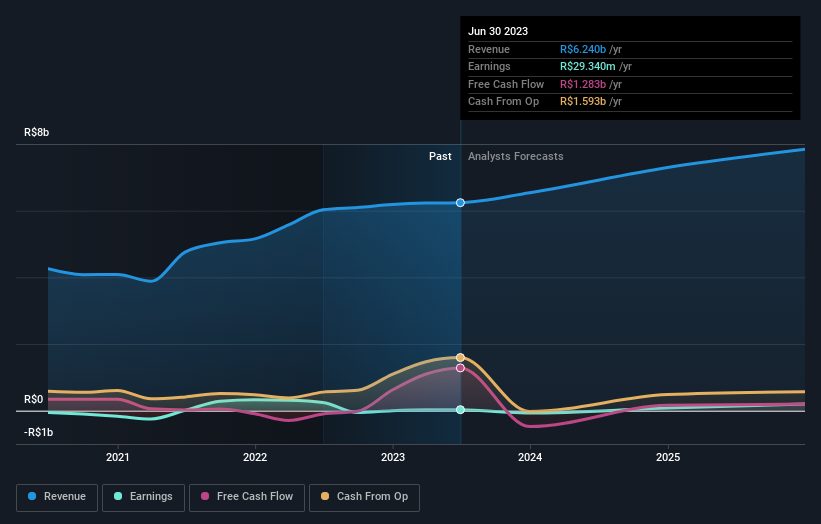The image size is (821, 524).
Task: Click the R$0 y-axis label
Action: pos(34,399)
